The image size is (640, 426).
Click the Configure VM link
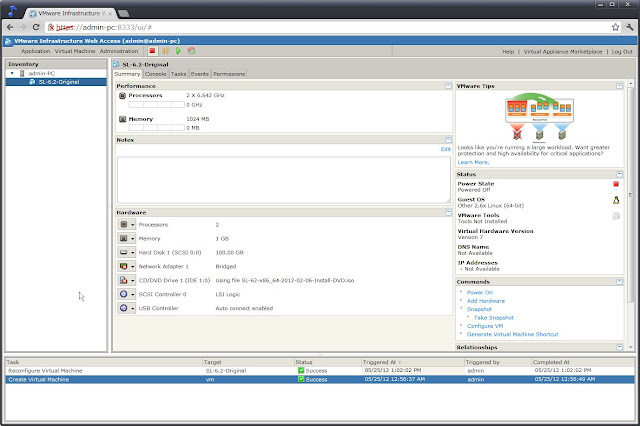click(485, 326)
